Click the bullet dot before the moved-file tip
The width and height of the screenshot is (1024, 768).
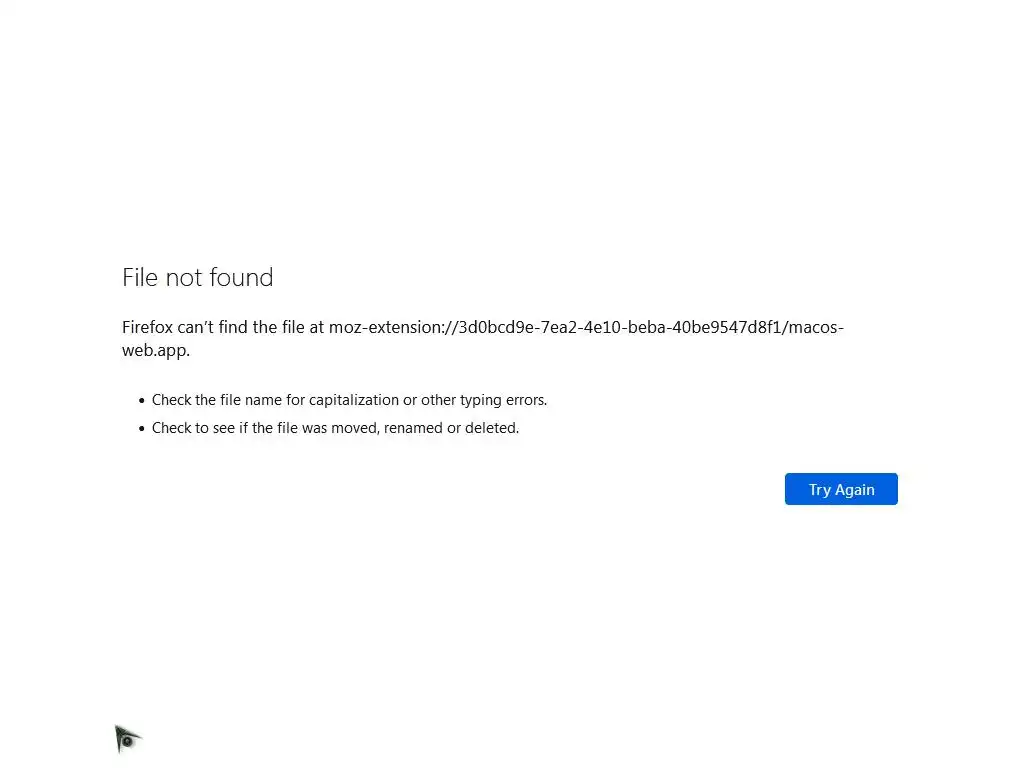[x=142, y=428]
